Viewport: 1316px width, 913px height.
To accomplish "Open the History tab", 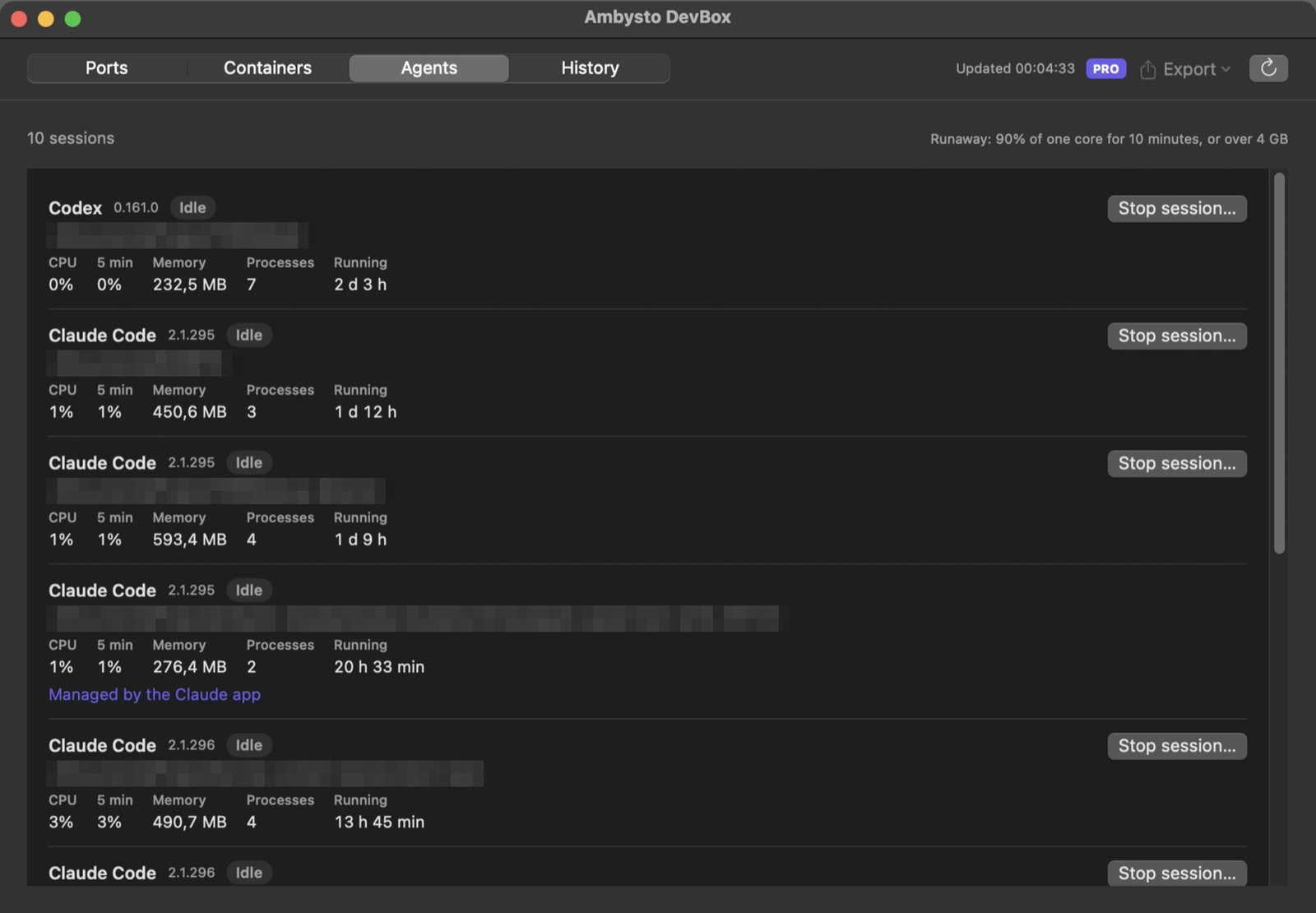I will (590, 68).
